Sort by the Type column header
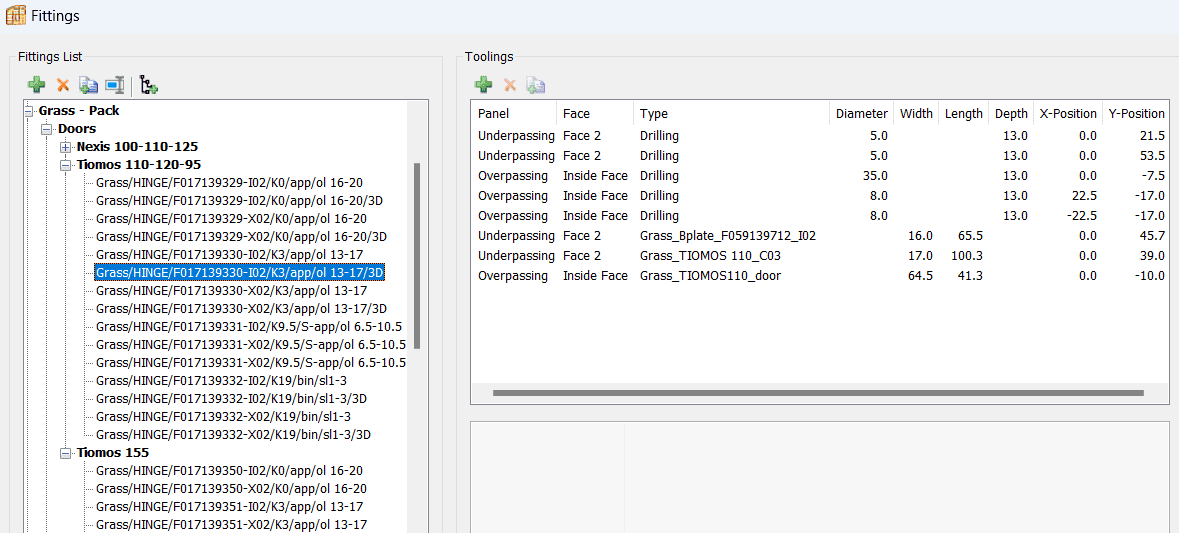Image resolution: width=1179 pixels, height=533 pixels. coord(732,114)
